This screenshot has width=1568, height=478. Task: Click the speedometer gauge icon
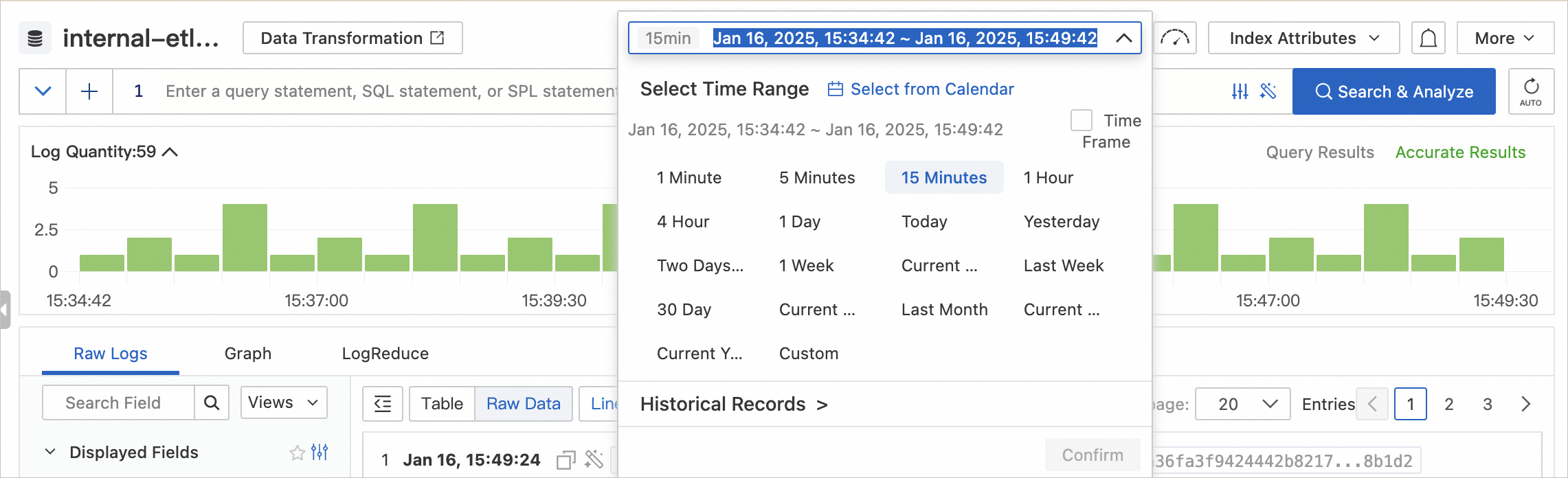tap(1175, 38)
